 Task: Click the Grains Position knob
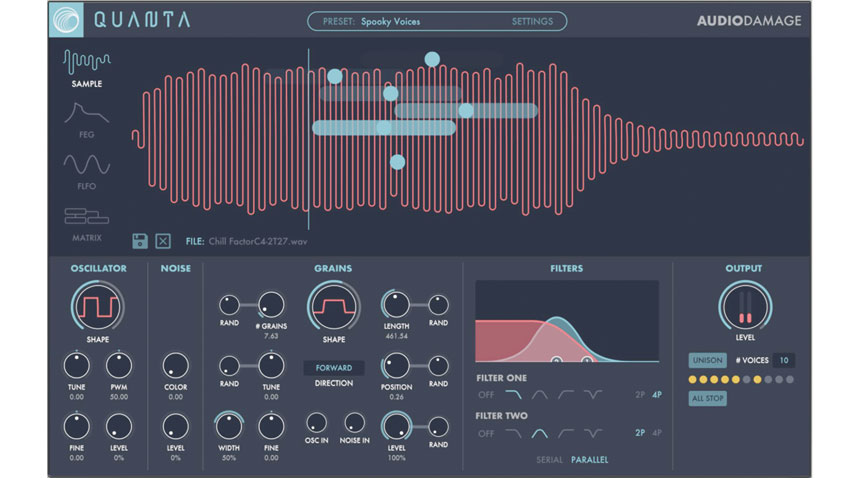point(396,366)
